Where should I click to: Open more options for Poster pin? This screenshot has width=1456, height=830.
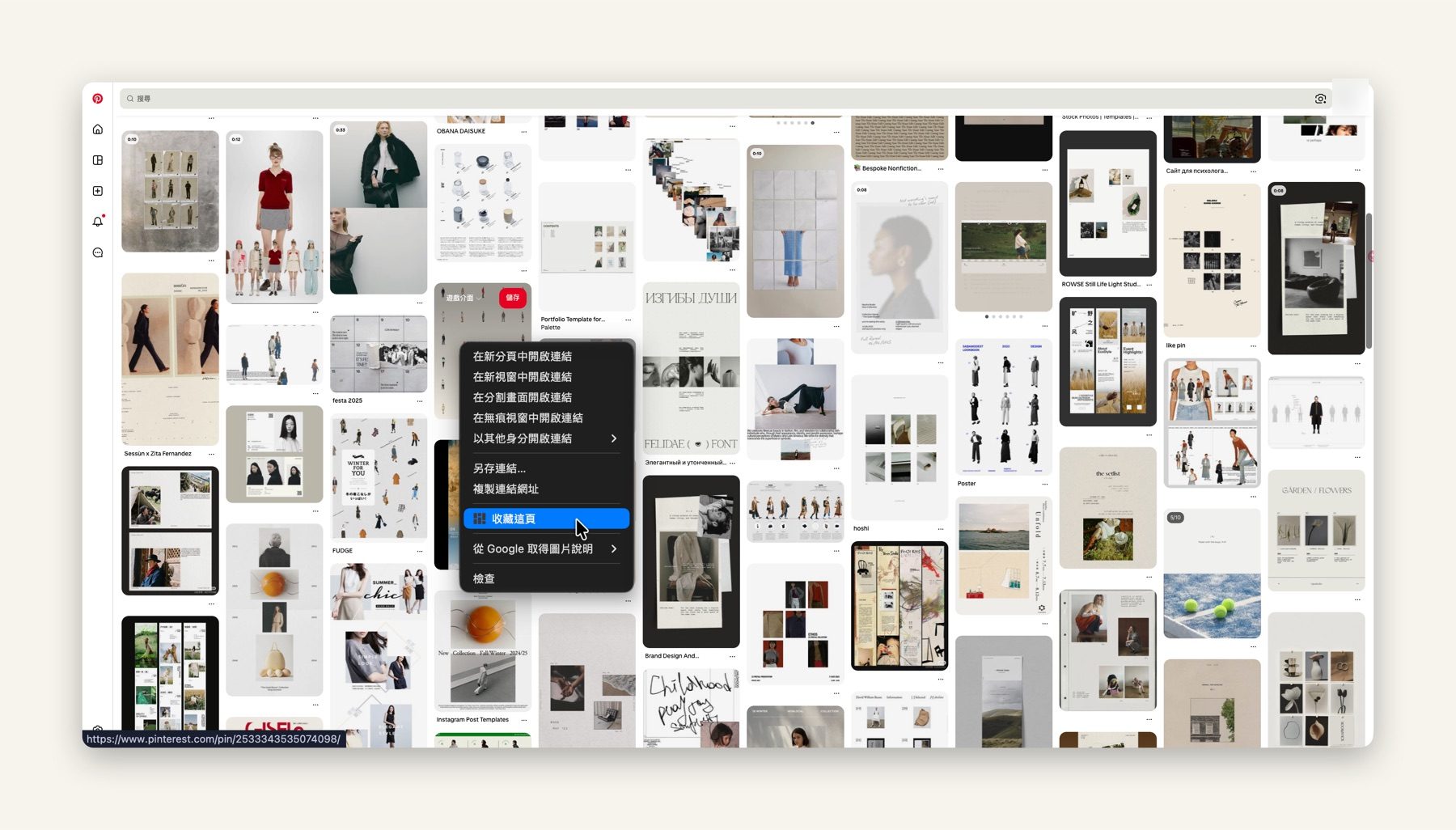(1045, 484)
